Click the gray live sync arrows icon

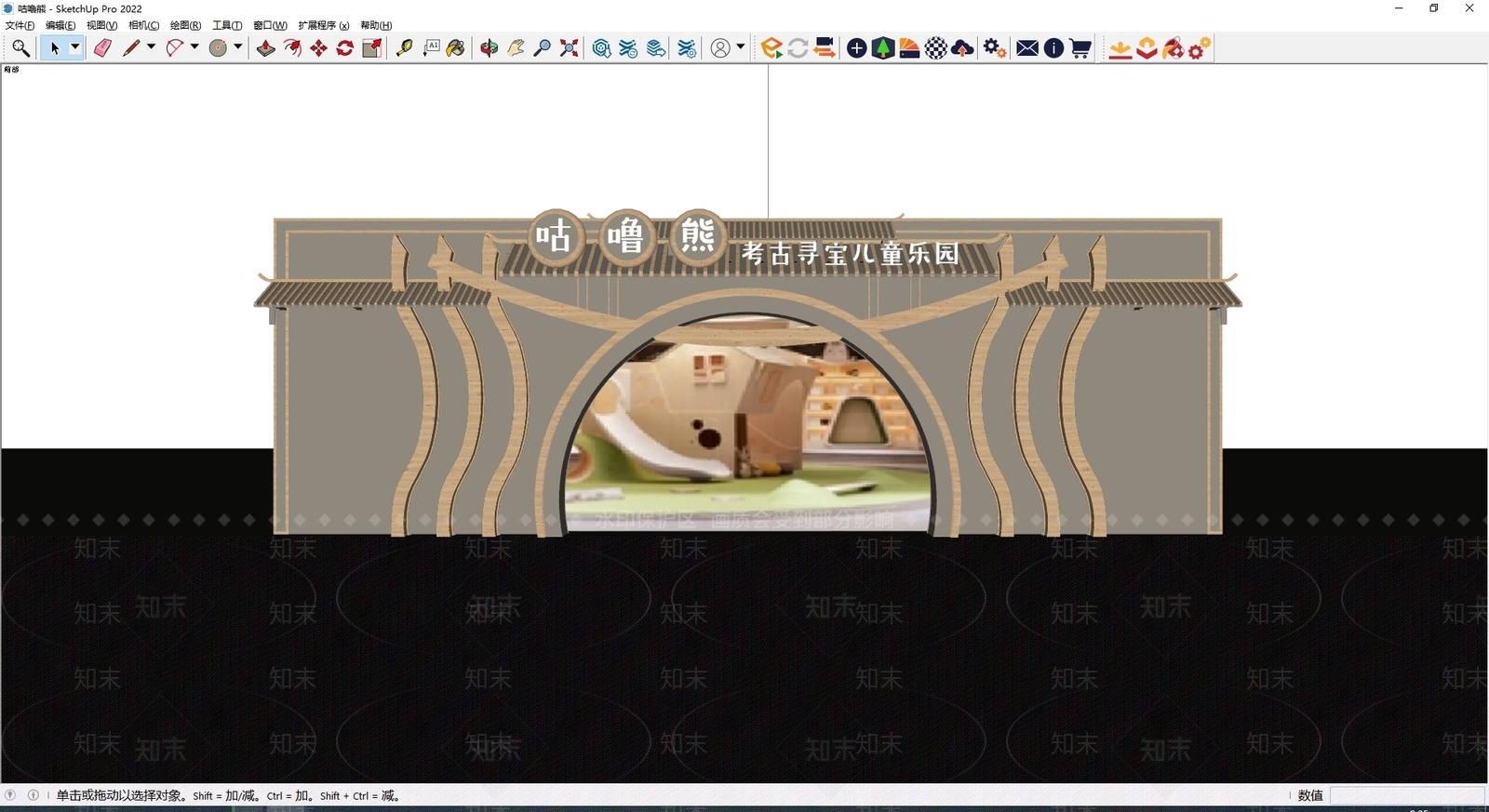[798, 48]
